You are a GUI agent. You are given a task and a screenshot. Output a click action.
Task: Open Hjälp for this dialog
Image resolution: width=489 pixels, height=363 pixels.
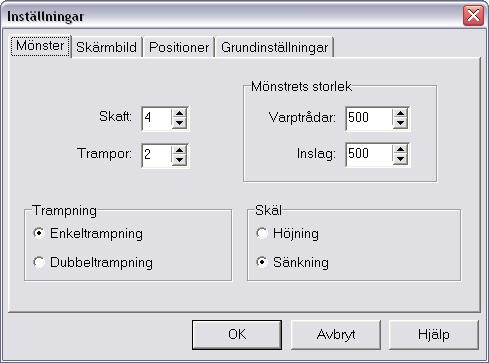point(433,334)
